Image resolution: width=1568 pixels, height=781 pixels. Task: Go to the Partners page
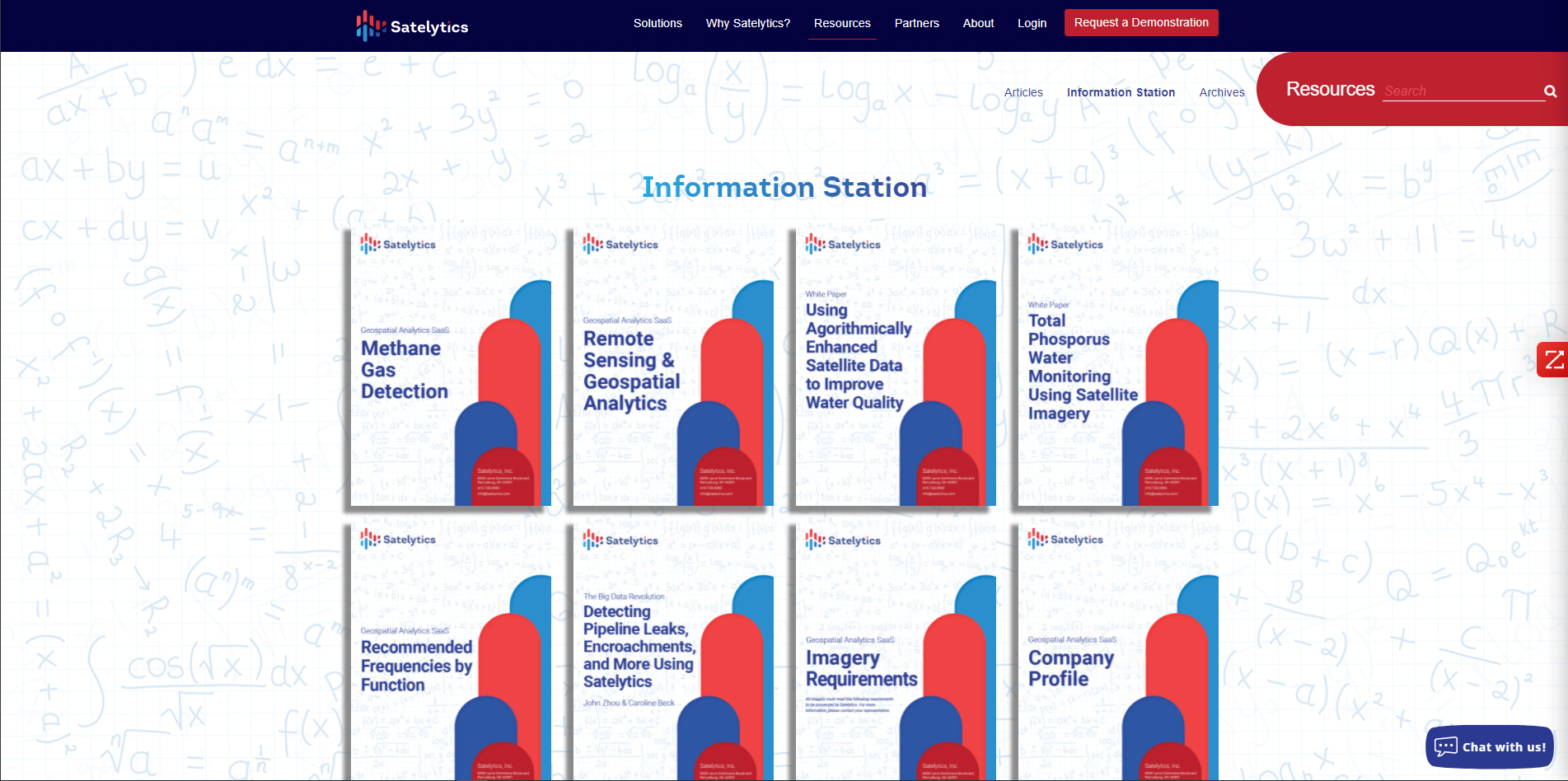click(916, 23)
